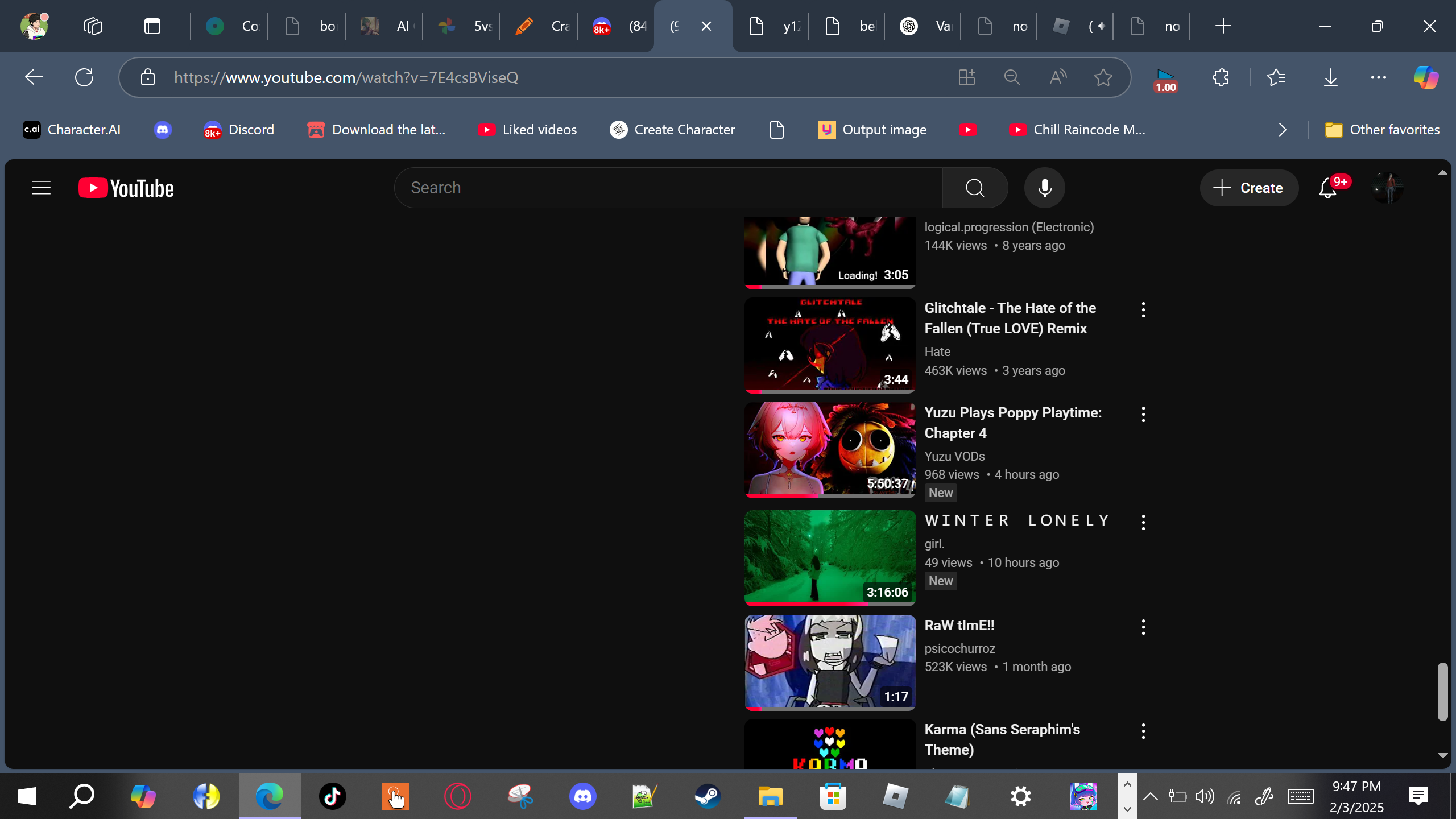Open YouTube notifications bell

coord(1327,188)
